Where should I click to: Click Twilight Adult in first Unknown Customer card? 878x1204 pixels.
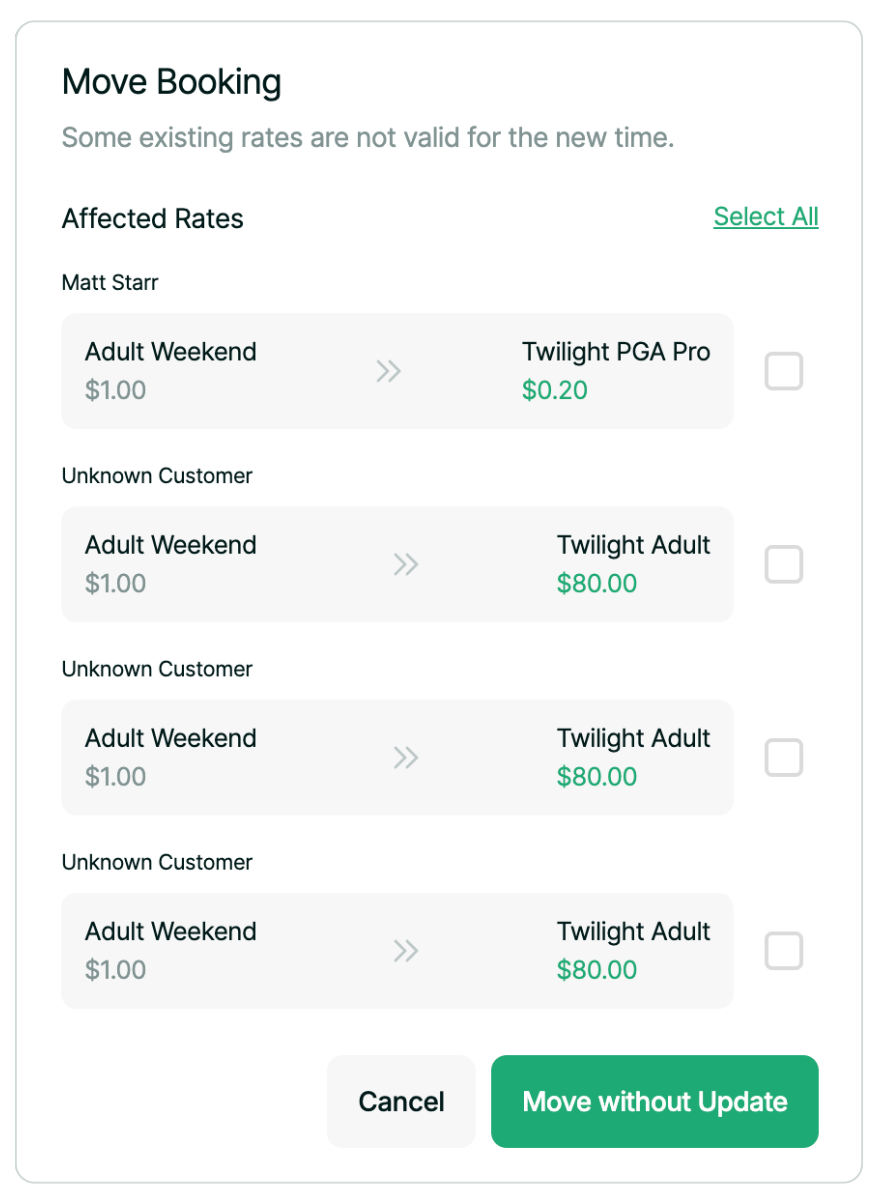tap(633, 545)
